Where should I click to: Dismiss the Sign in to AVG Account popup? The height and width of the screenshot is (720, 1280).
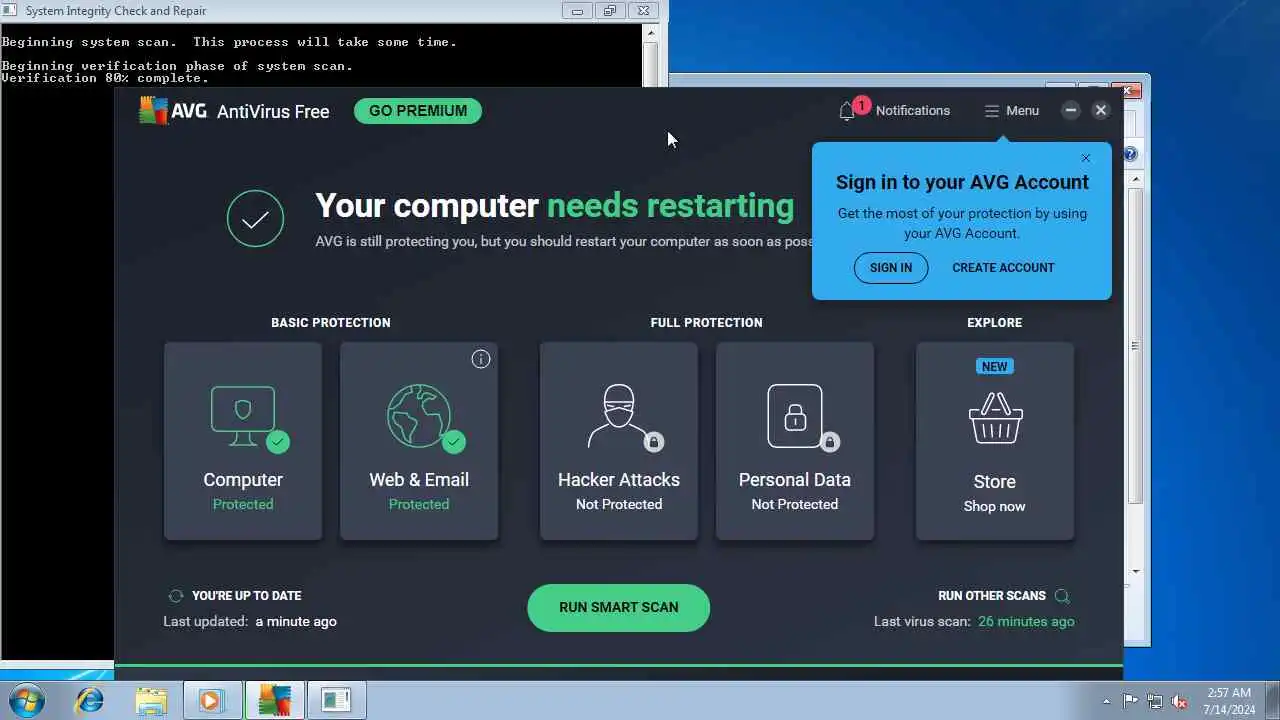click(x=1086, y=158)
